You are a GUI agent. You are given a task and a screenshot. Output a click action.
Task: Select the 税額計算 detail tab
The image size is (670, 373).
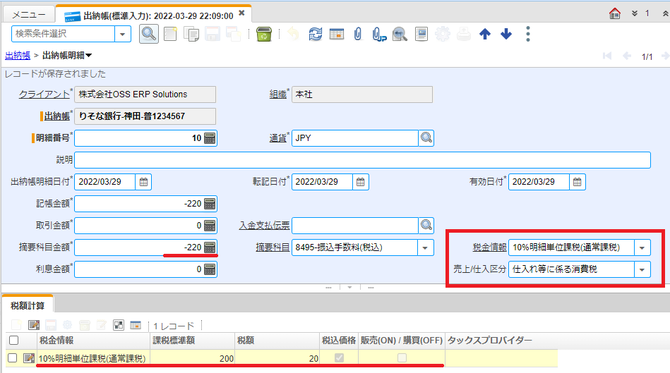(28, 305)
